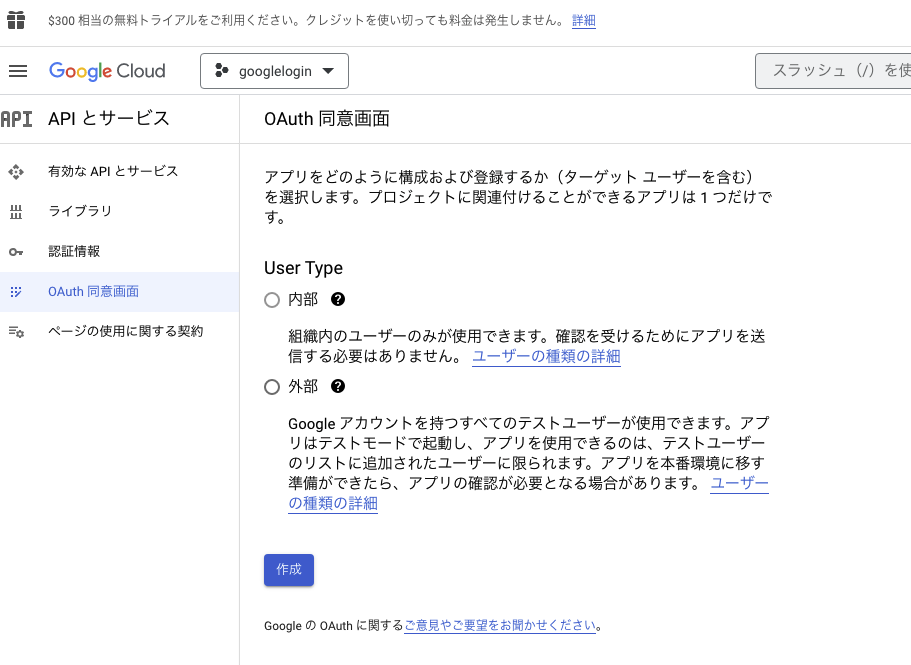
Task: Click the project hexagon icon beside googlelogin
Action: point(221,71)
